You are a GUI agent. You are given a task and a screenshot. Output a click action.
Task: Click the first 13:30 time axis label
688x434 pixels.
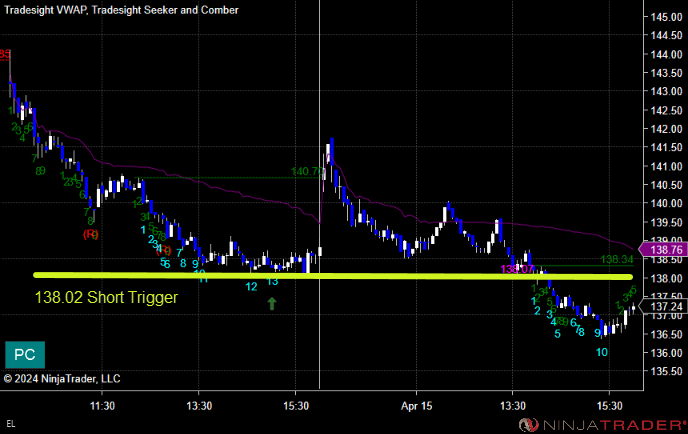[199, 406]
